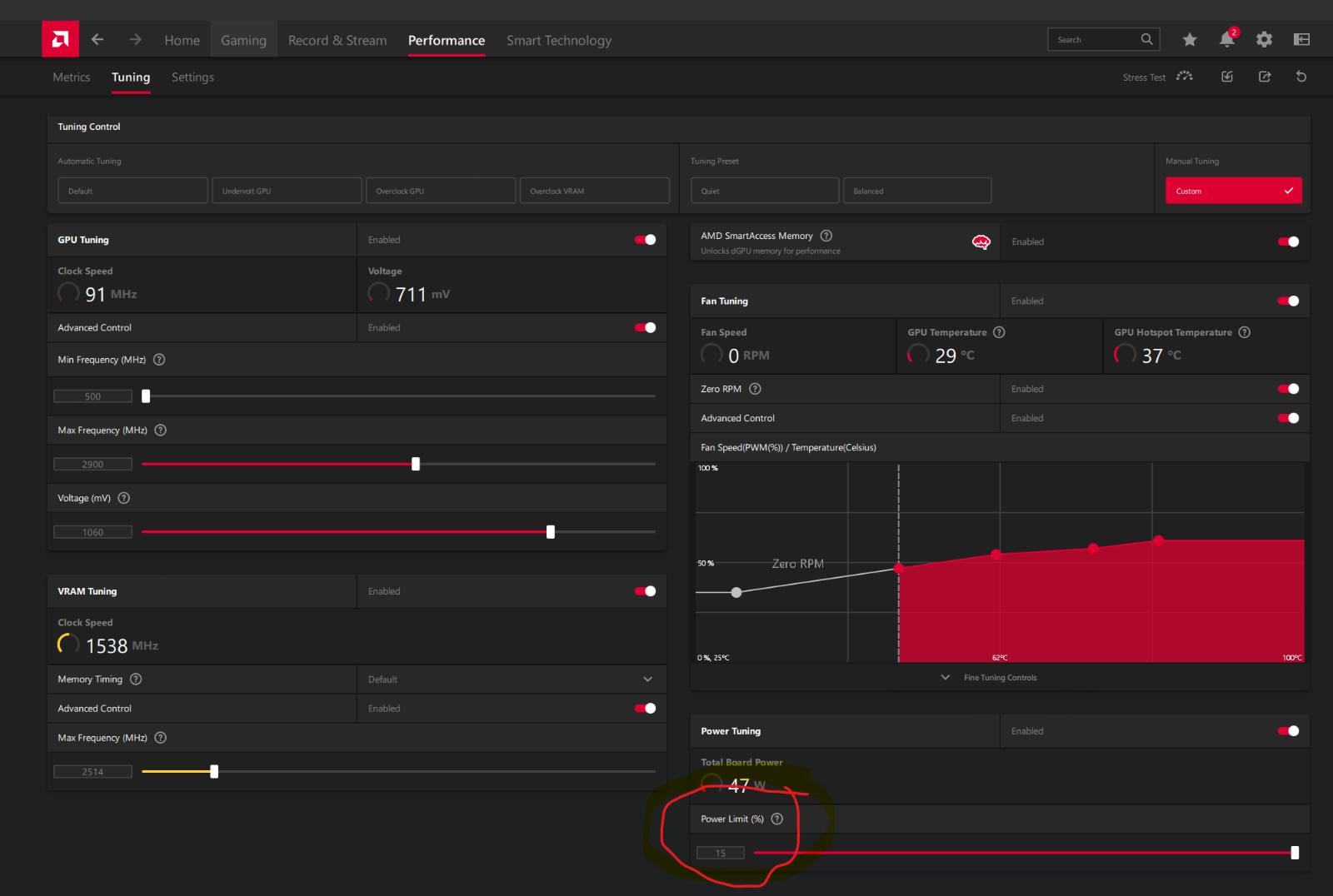Show help for GPU Temperature

(x=999, y=332)
